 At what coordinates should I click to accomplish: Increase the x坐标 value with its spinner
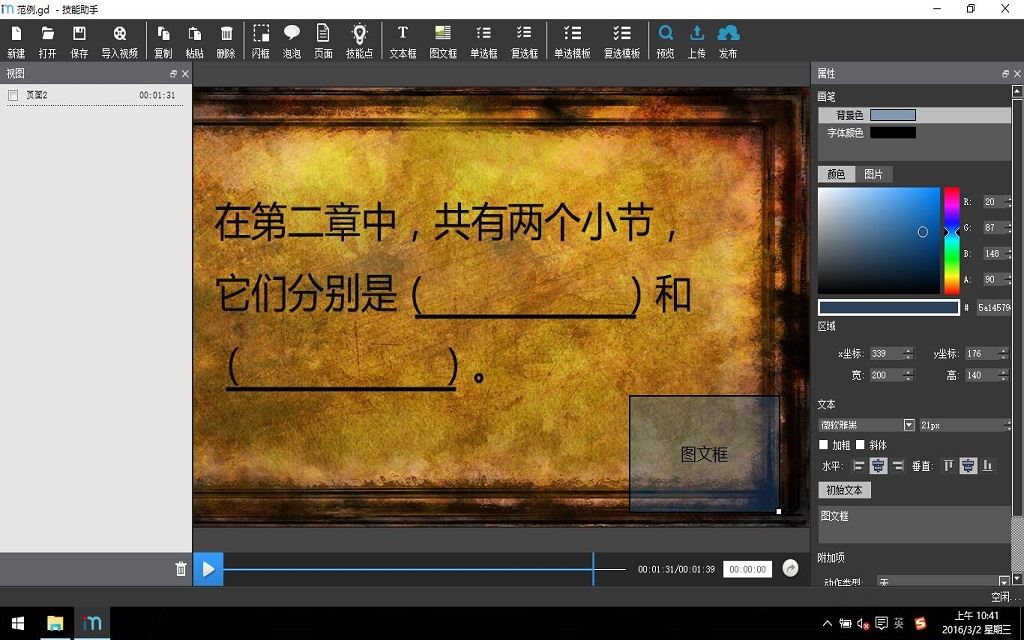pyautogui.click(x=908, y=350)
